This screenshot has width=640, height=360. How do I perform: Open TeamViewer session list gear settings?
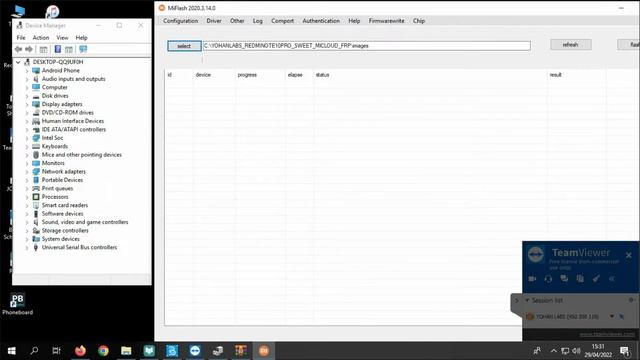tap(631, 300)
